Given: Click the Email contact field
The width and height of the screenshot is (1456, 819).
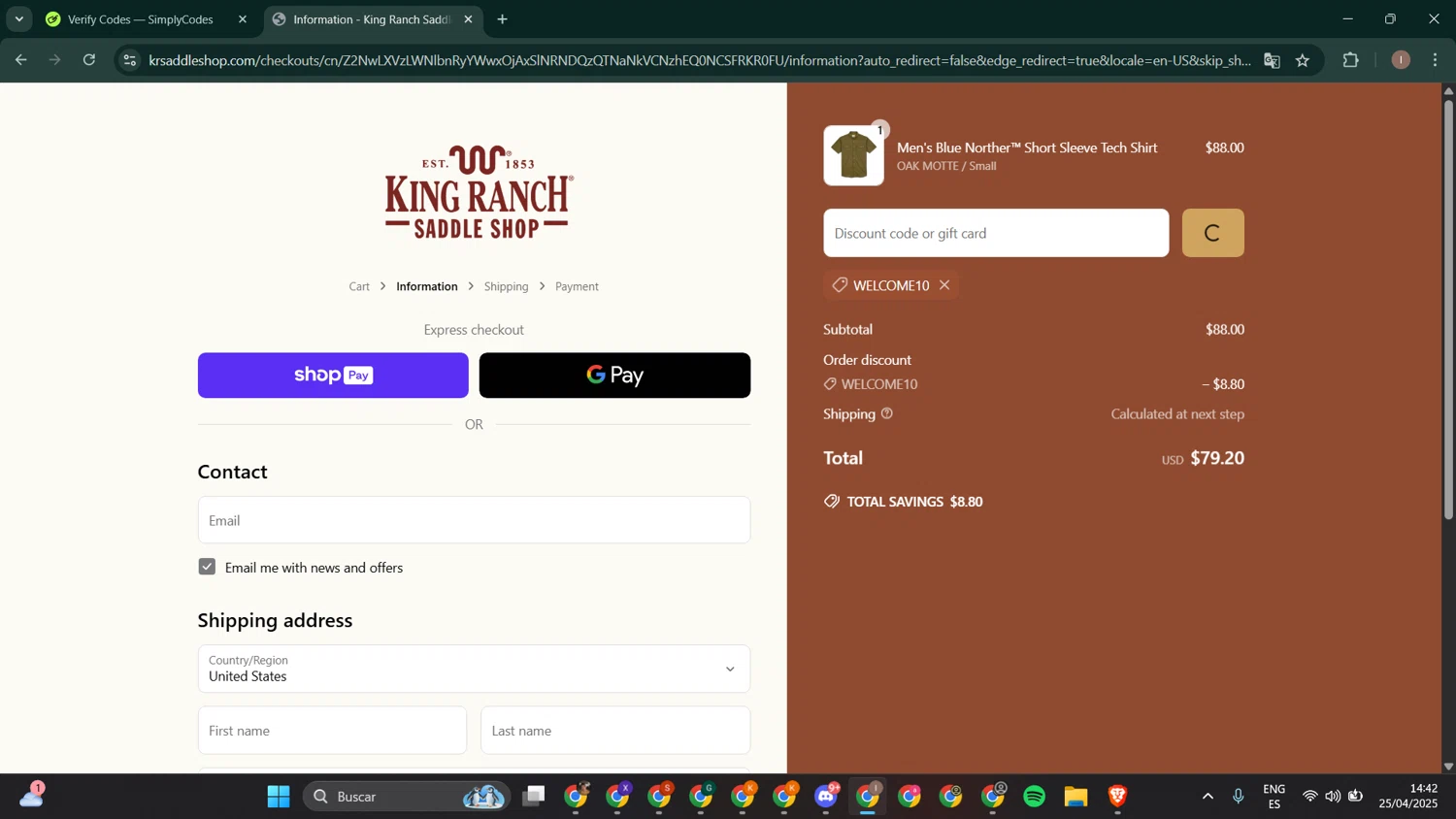Looking at the screenshot, I should click(x=474, y=520).
